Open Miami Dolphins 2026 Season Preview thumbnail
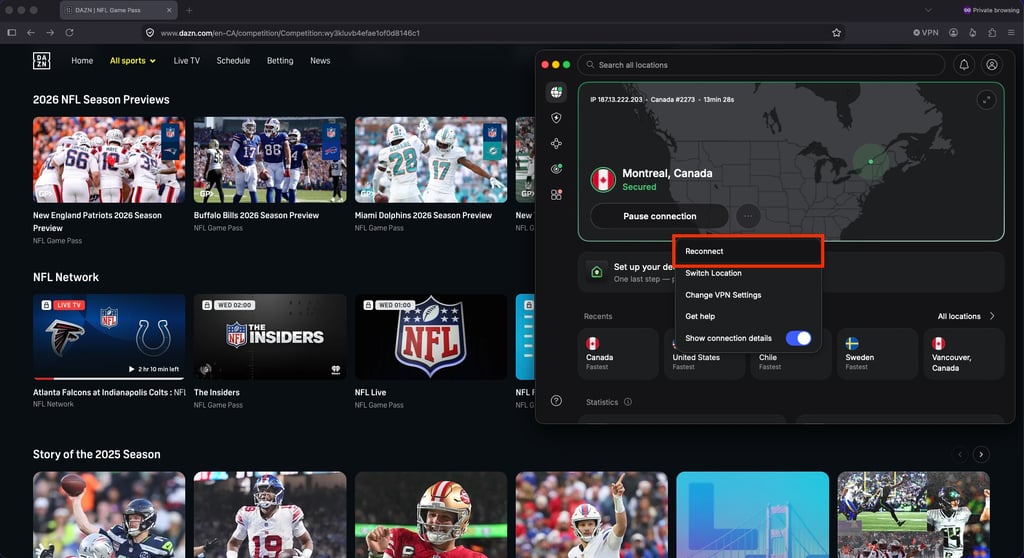The width and height of the screenshot is (1024, 558). click(x=431, y=160)
